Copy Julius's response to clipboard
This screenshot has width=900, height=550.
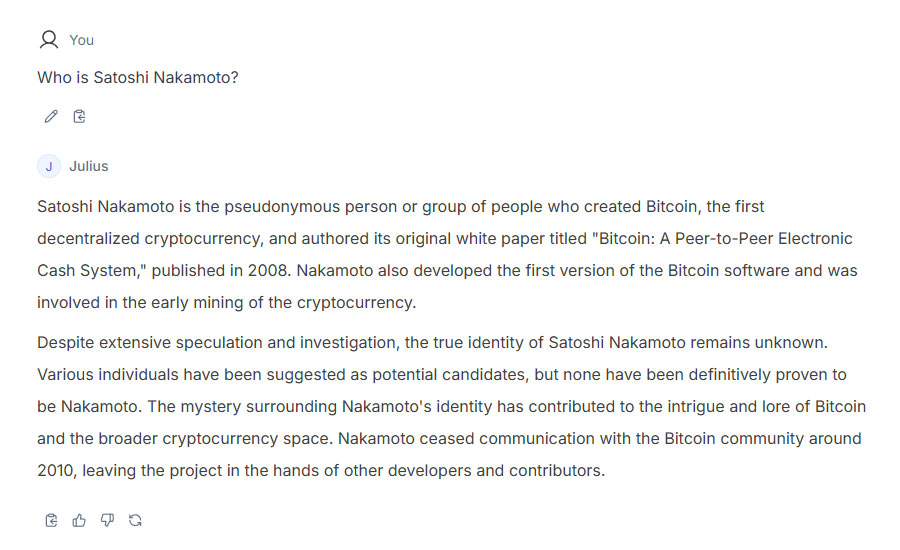(51, 520)
